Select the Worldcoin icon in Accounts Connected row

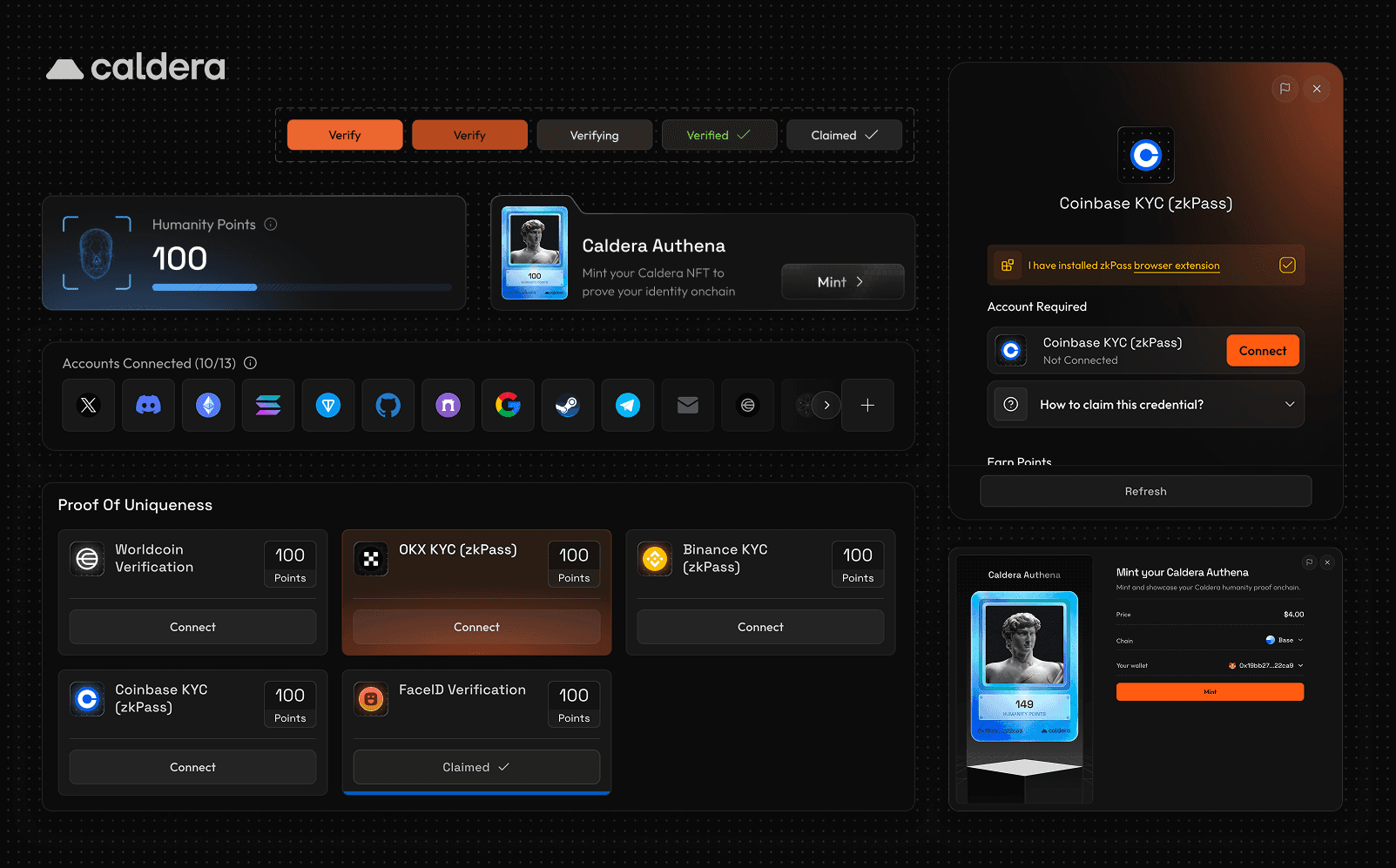[748, 405]
